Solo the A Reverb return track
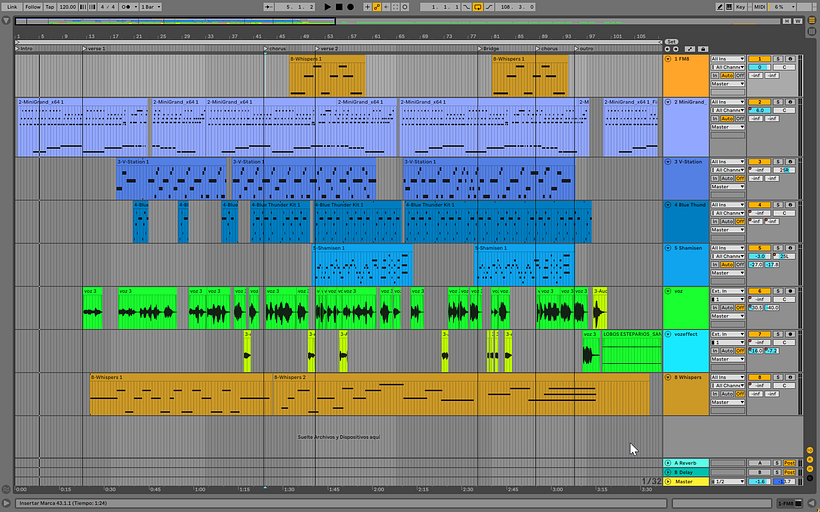The height and width of the screenshot is (512, 820). (779, 463)
